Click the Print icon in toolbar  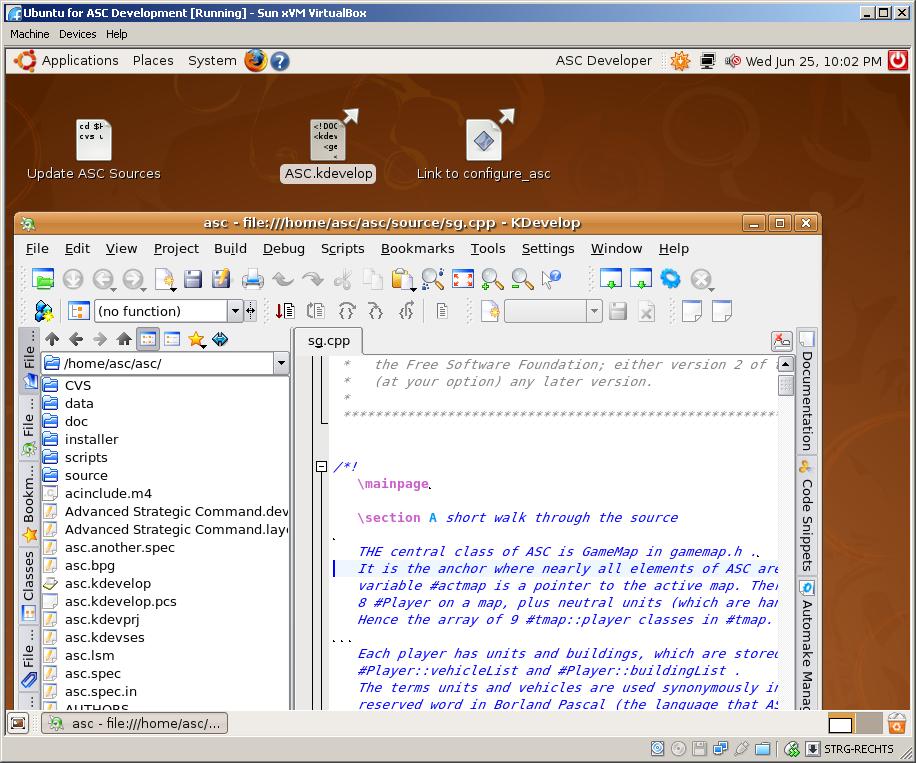(x=252, y=279)
